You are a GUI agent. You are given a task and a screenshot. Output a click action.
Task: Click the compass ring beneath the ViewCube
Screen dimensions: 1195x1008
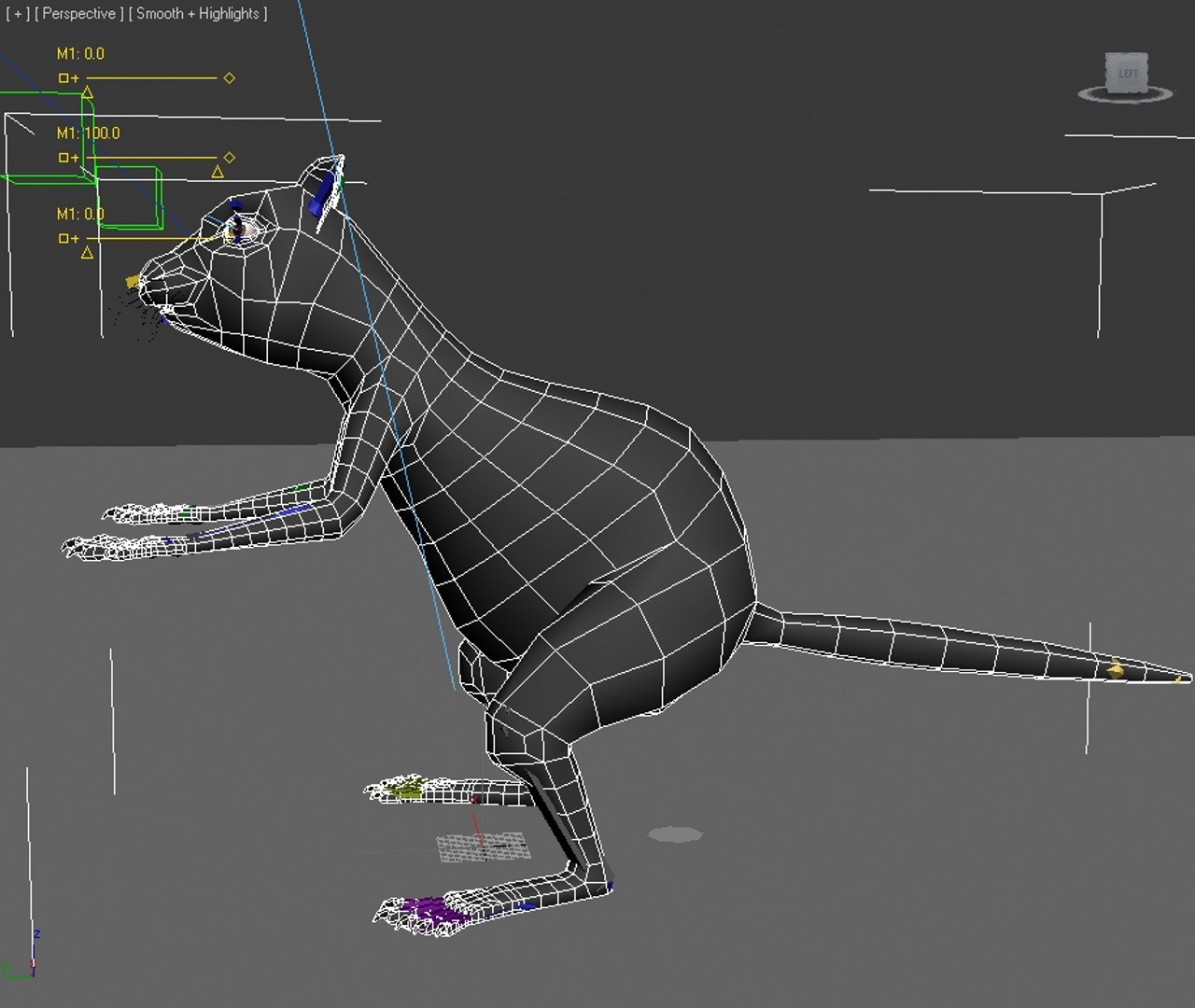click(1125, 94)
